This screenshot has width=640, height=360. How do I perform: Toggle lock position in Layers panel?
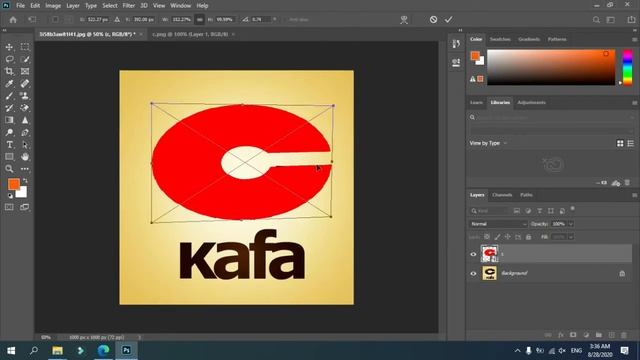(x=507, y=237)
